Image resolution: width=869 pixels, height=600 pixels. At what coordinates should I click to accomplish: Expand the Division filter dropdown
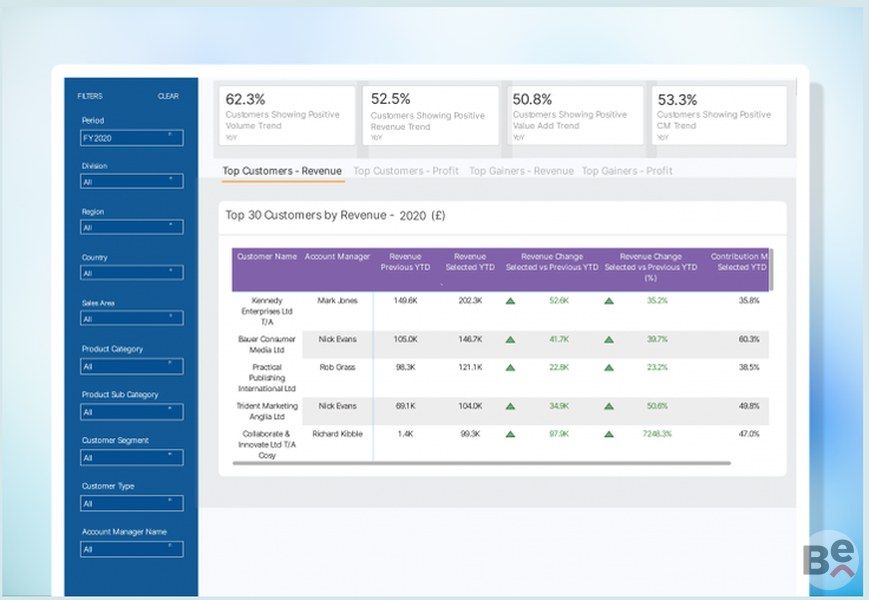tap(132, 182)
